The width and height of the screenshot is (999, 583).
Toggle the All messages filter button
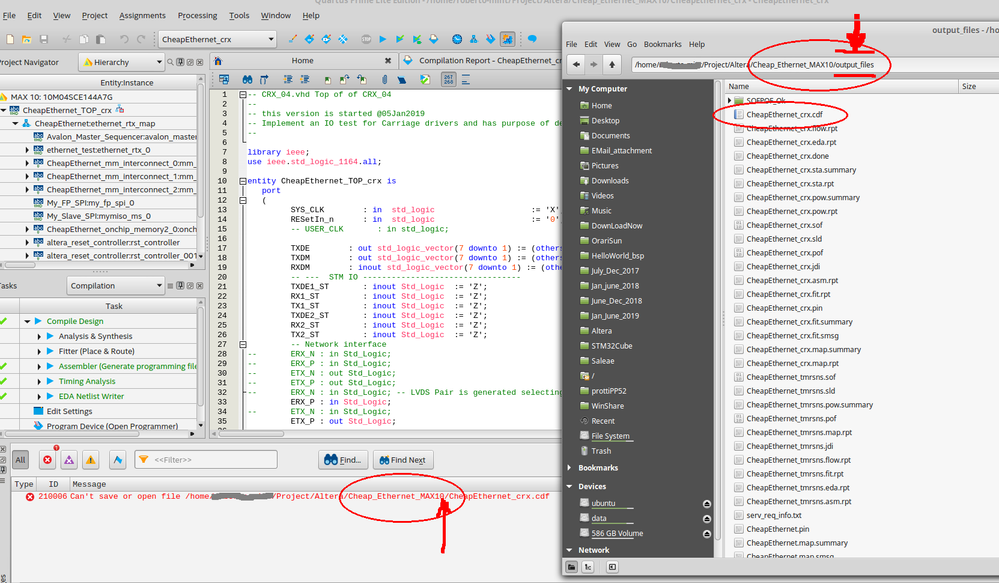point(20,460)
